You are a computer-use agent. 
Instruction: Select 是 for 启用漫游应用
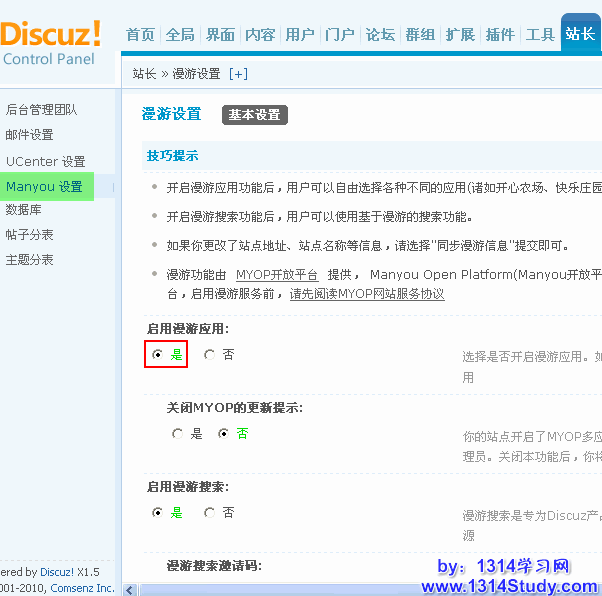click(x=157, y=354)
